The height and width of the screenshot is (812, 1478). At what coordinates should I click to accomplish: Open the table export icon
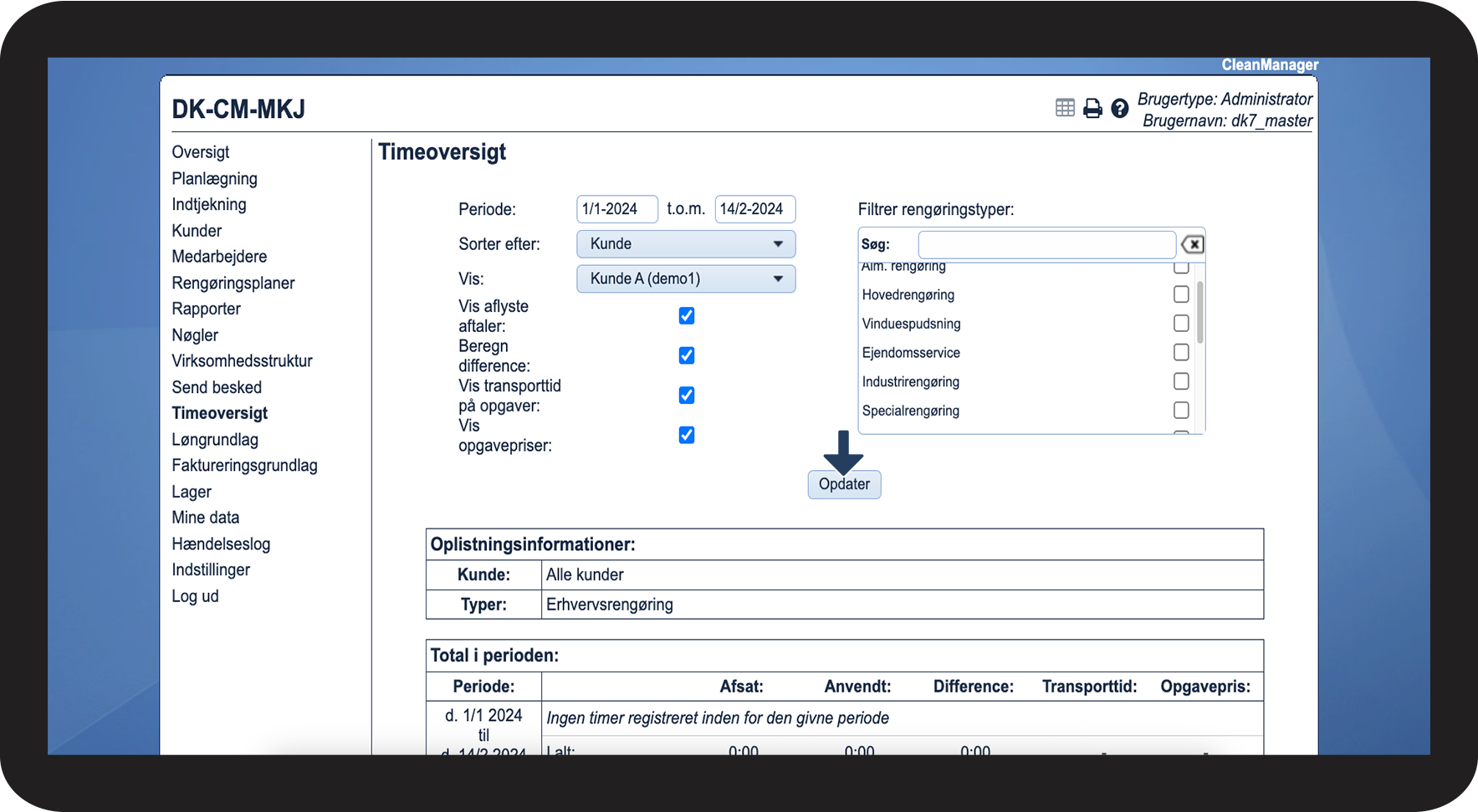(1065, 108)
